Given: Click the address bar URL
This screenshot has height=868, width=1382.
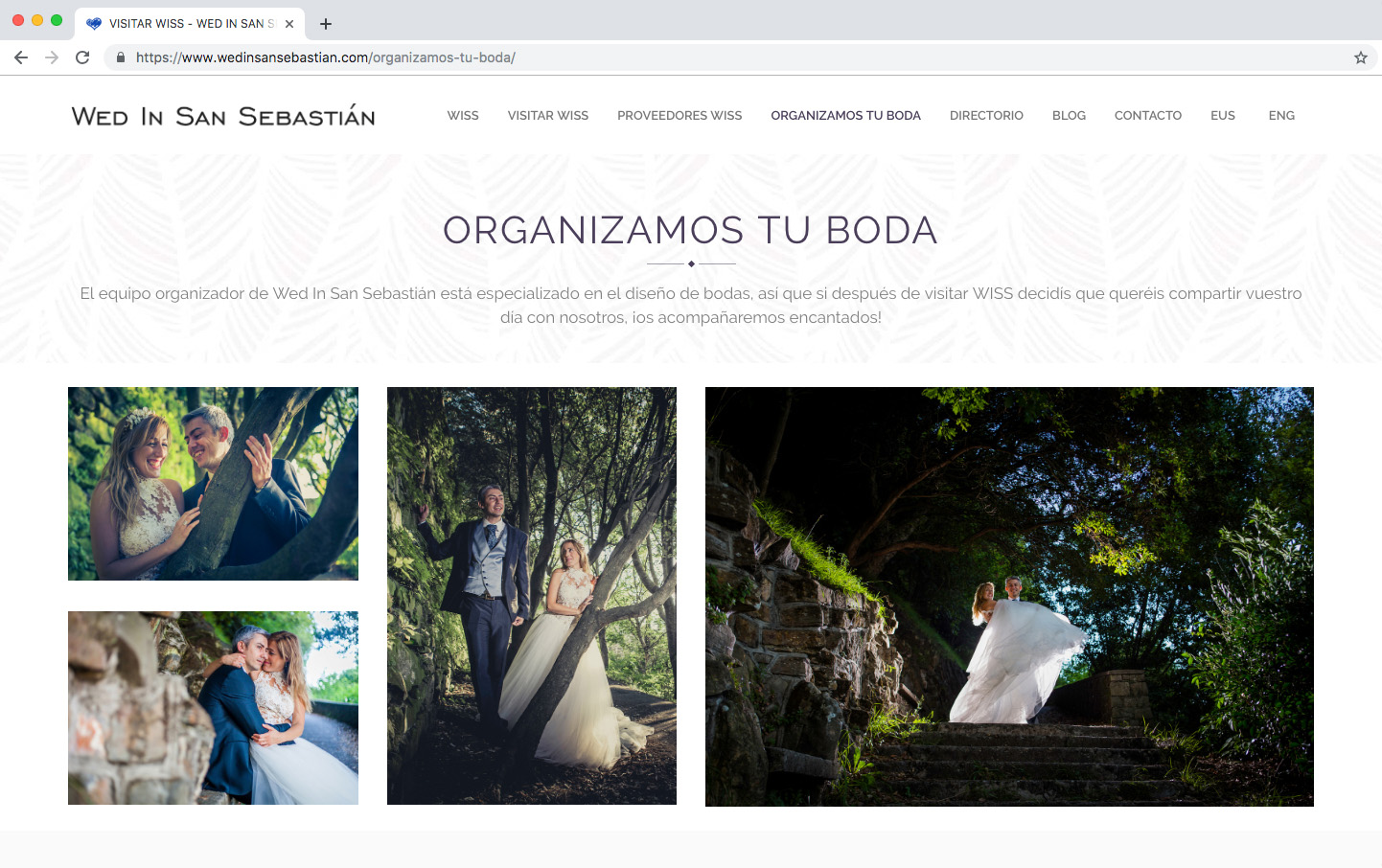Looking at the screenshot, I should coord(326,57).
